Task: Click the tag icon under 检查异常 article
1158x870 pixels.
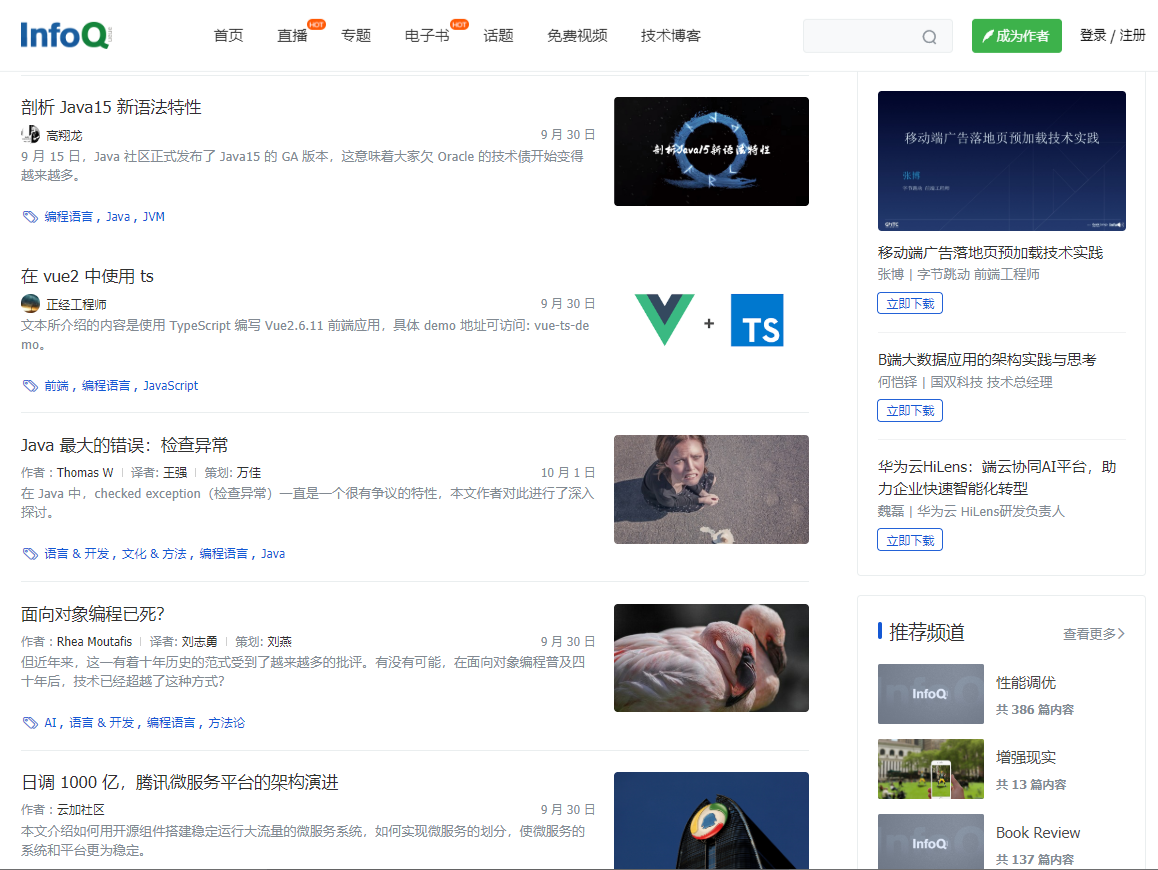Action: 30,554
